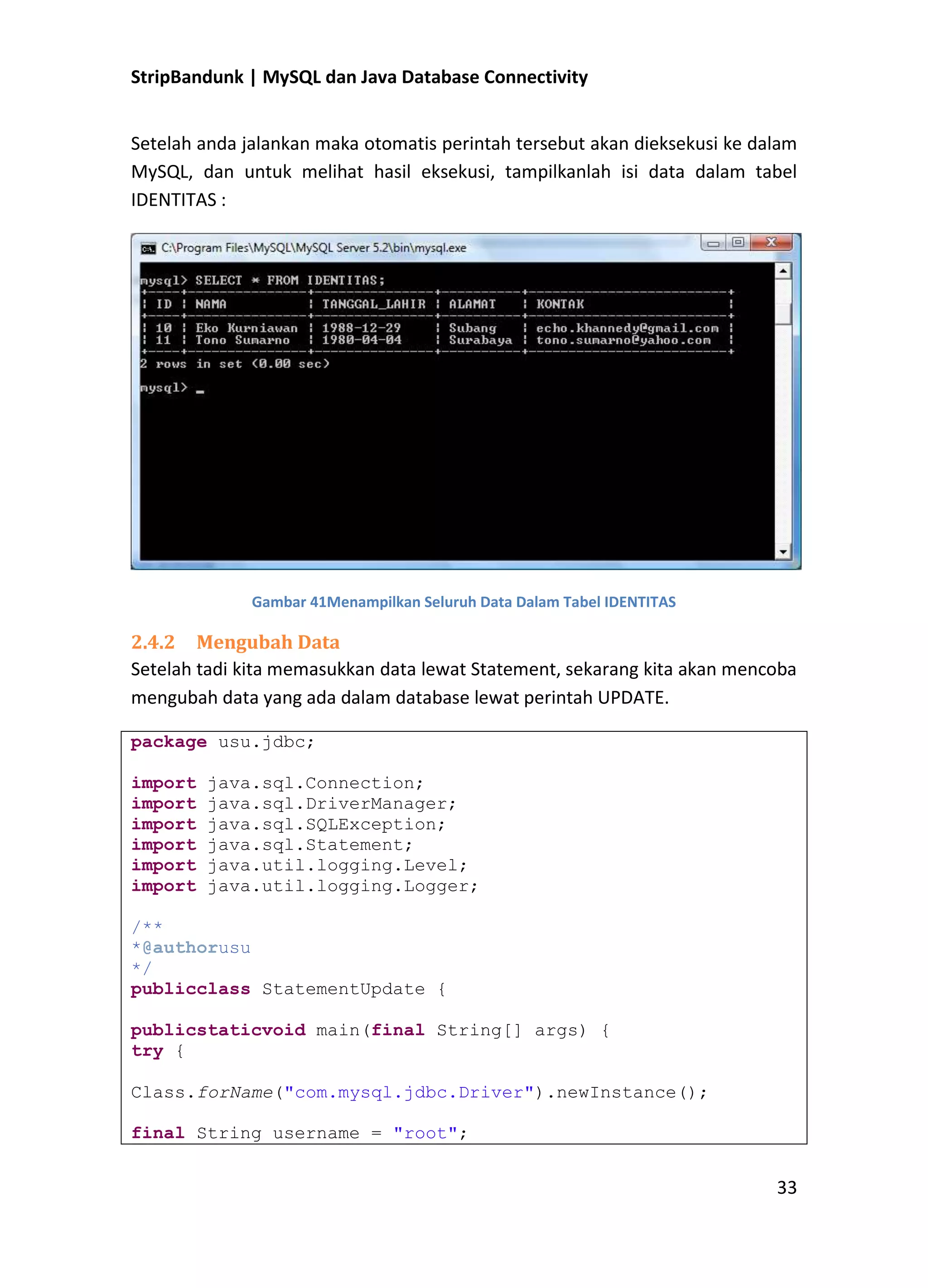Image resolution: width=928 pixels, height=1288 pixels.
Task: Click the console window title bar path
Action: point(314,248)
